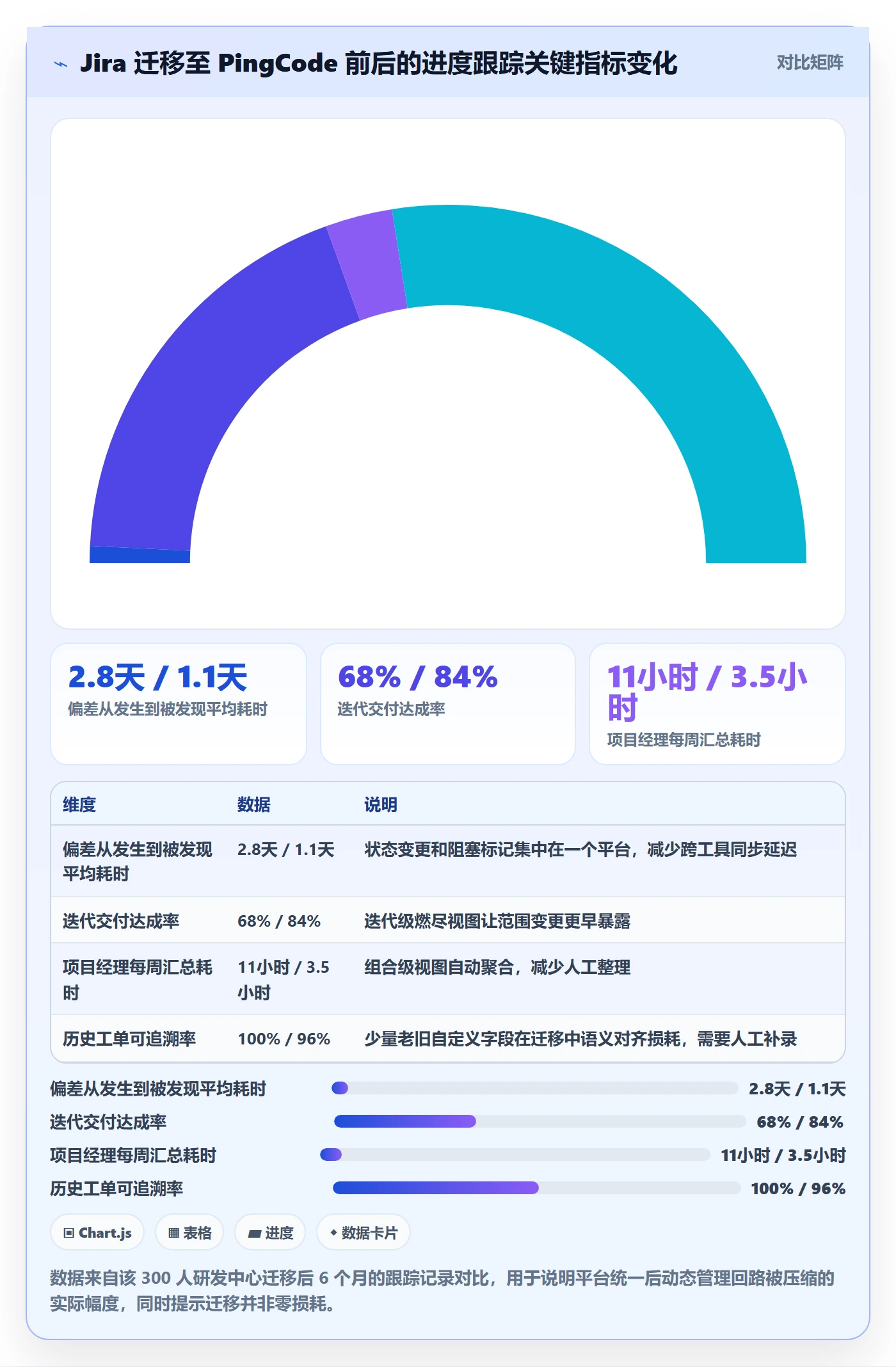Click the 状态变更和阻塞标记 description cell
This screenshot has height=1367, width=896.
pos(580,849)
